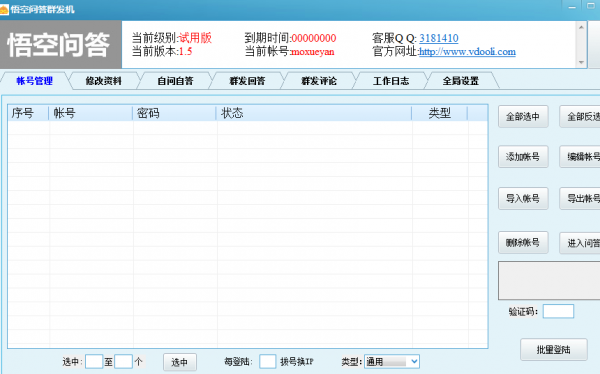Click the 验证码 input field

pyautogui.click(x=558, y=311)
